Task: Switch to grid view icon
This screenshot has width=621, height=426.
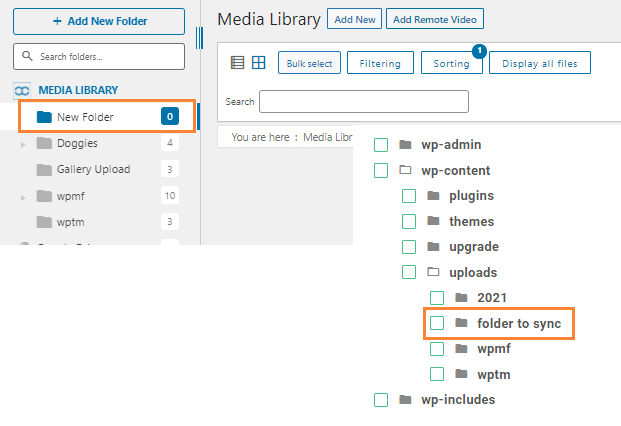Action: [x=258, y=63]
